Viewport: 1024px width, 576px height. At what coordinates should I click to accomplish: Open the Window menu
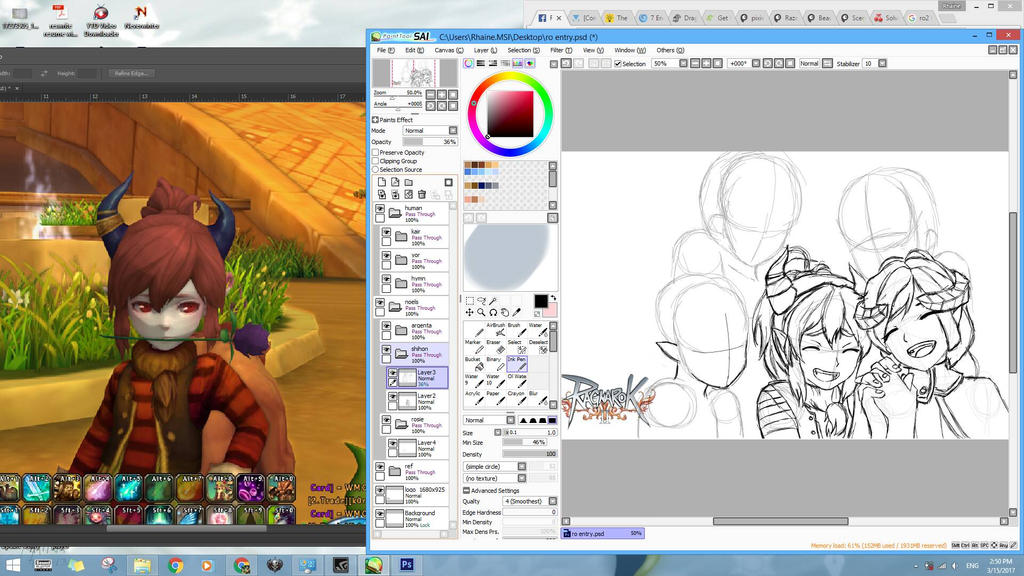[x=630, y=50]
